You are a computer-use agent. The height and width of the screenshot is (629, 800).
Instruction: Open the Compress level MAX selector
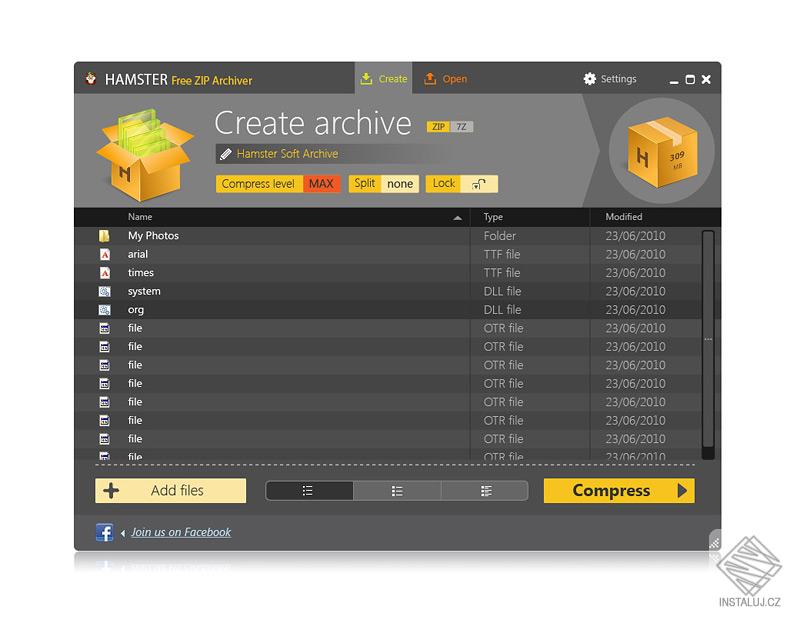278,184
